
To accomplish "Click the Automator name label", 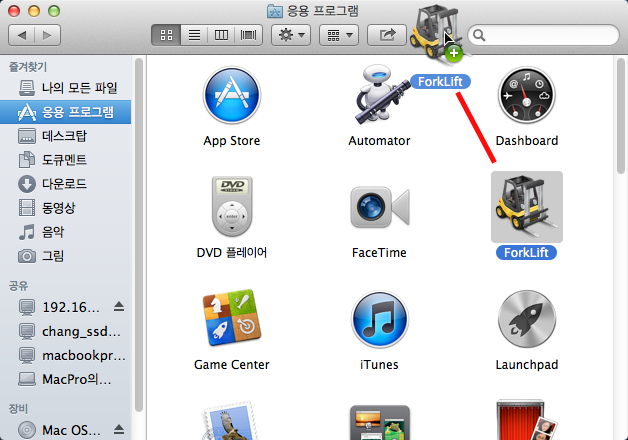I will click(x=379, y=141).
